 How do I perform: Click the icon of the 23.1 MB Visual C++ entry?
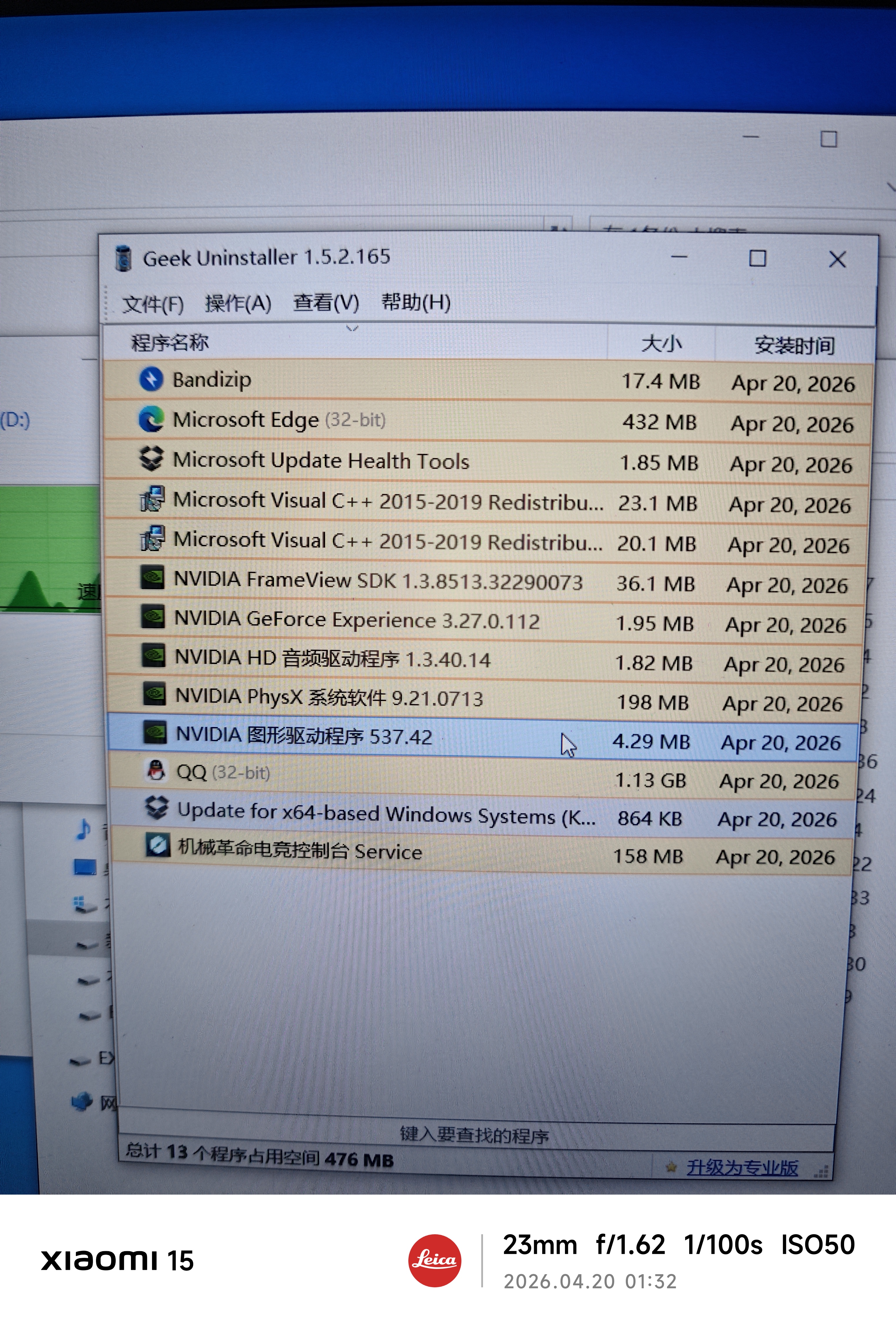point(153,499)
